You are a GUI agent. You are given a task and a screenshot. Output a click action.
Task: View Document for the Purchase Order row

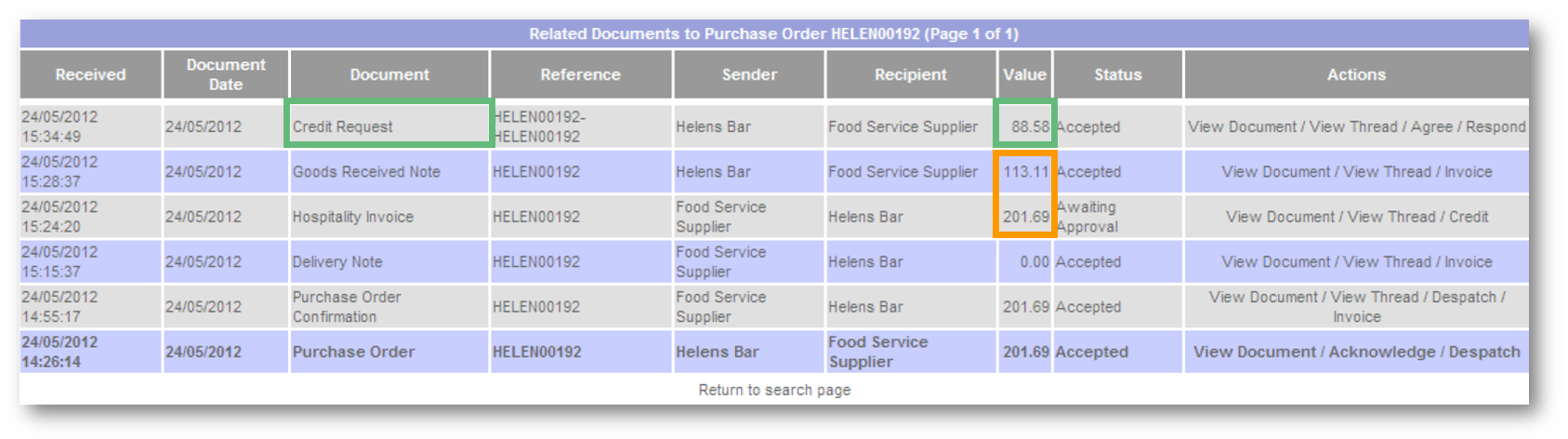tap(1254, 352)
